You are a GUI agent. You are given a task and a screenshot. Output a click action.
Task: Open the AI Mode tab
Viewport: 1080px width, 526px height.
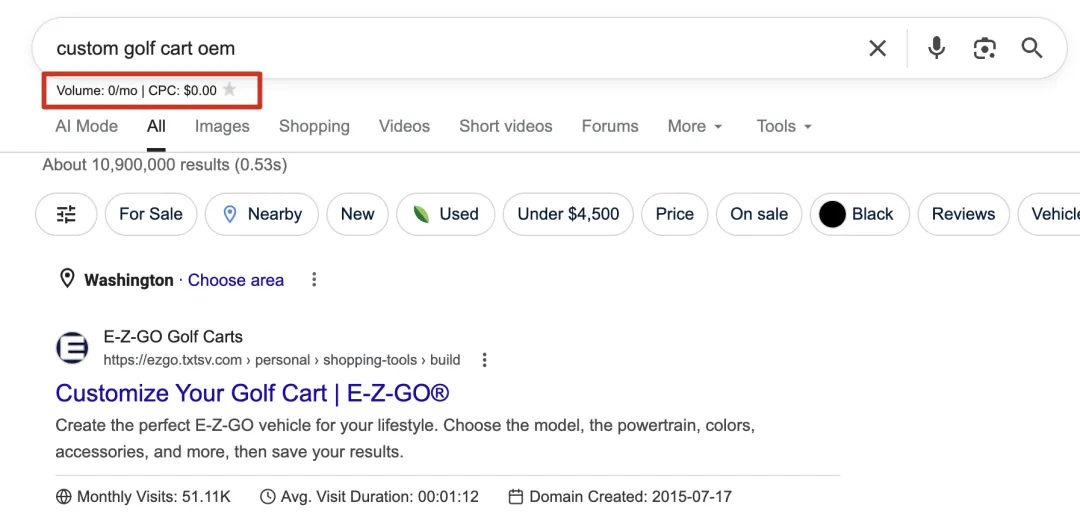(x=86, y=126)
